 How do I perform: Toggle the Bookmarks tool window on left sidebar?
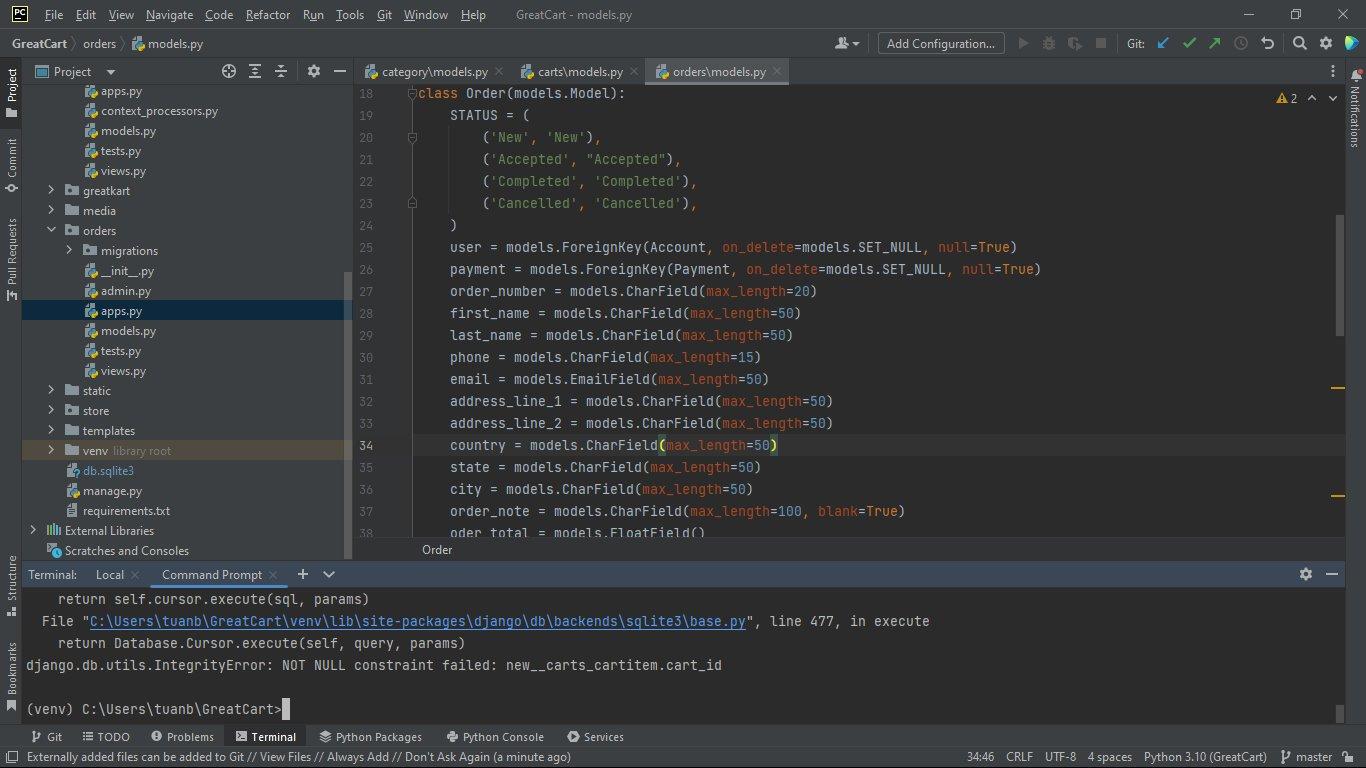[x=12, y=668]
